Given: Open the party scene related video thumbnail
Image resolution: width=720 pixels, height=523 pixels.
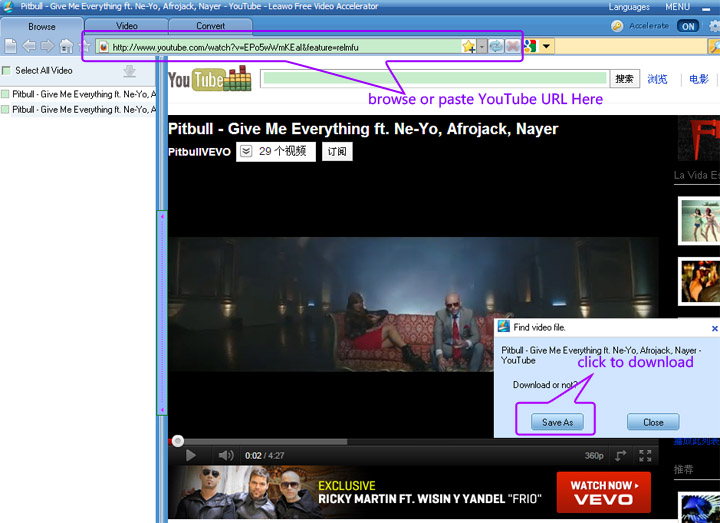Looking at the screenshot, I should [x=699, y=281].
